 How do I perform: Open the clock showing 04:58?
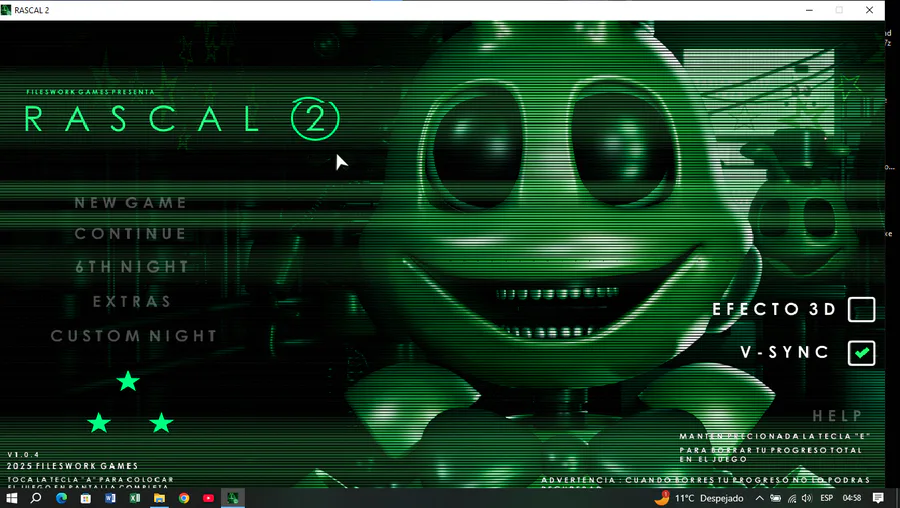click(852, 498)
